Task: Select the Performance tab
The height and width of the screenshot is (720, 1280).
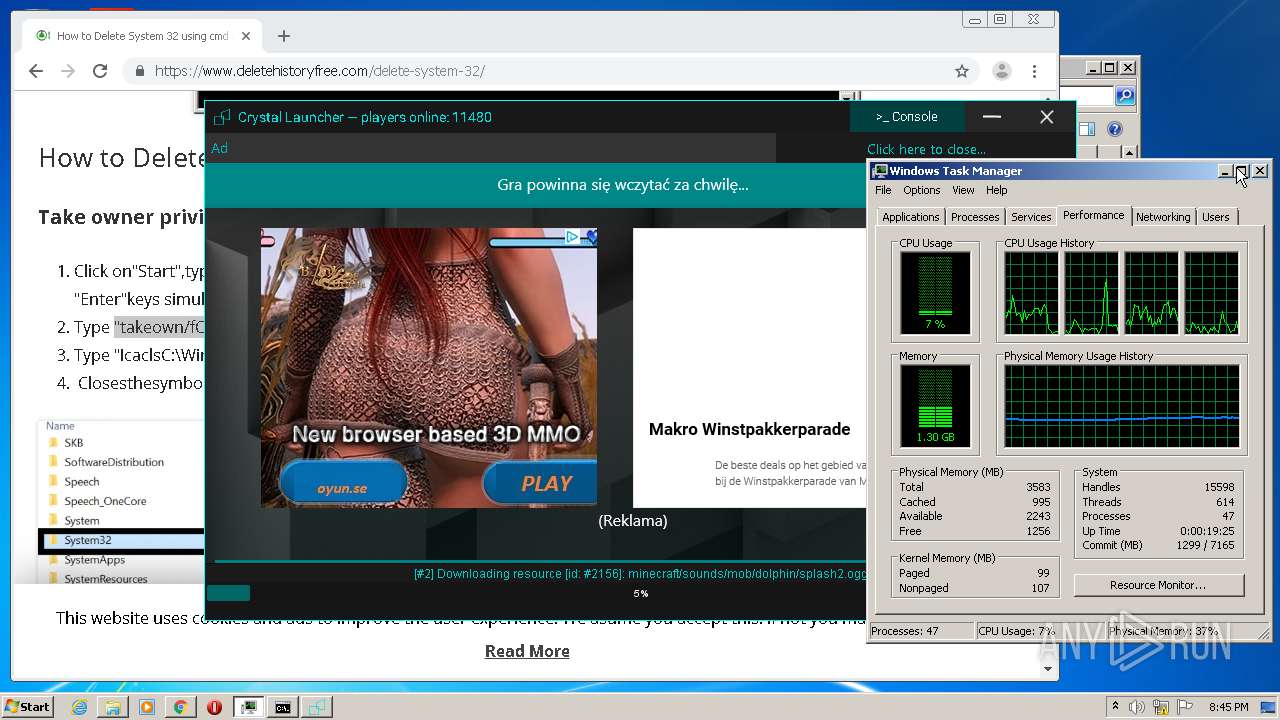Action: coord(1093,215)
